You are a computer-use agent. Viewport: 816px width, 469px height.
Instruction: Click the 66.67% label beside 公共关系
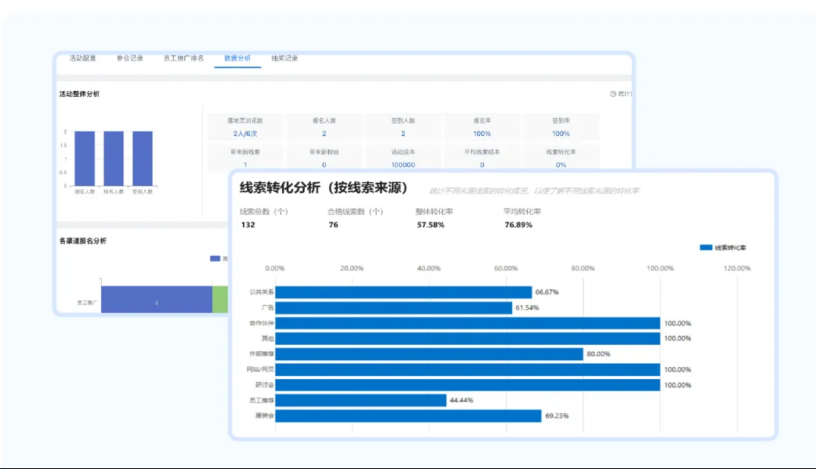pos(547,292)
